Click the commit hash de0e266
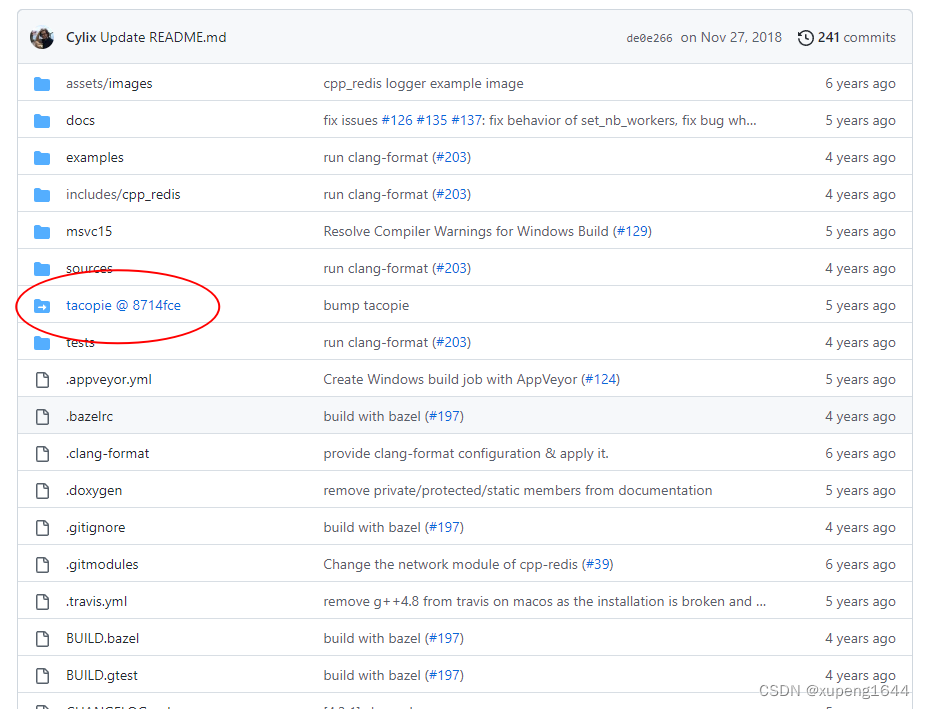The width and height of the screenshot is (925, 709). pos(648,37)
